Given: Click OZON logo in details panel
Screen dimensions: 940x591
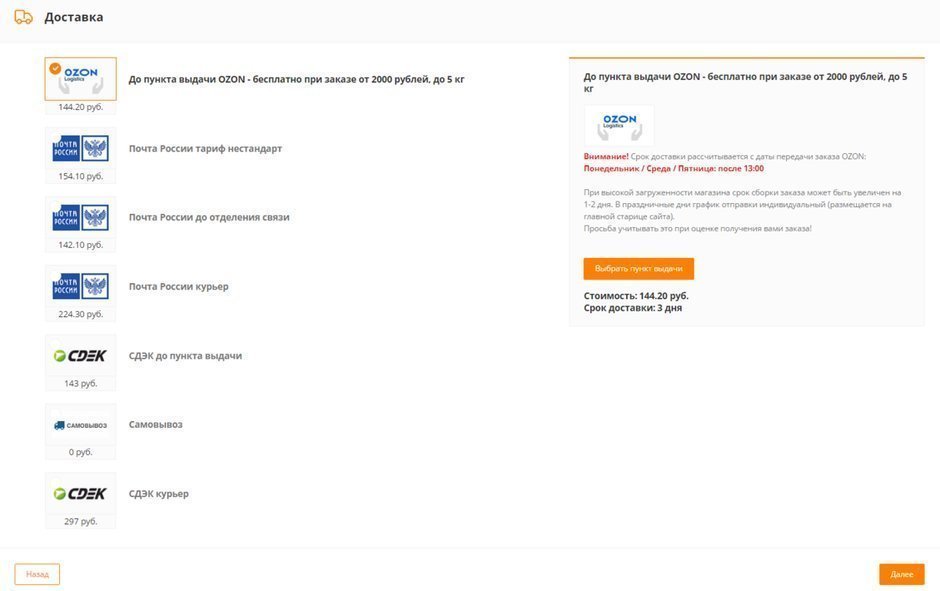Looking at the screenshot, I should pos(619,126).
